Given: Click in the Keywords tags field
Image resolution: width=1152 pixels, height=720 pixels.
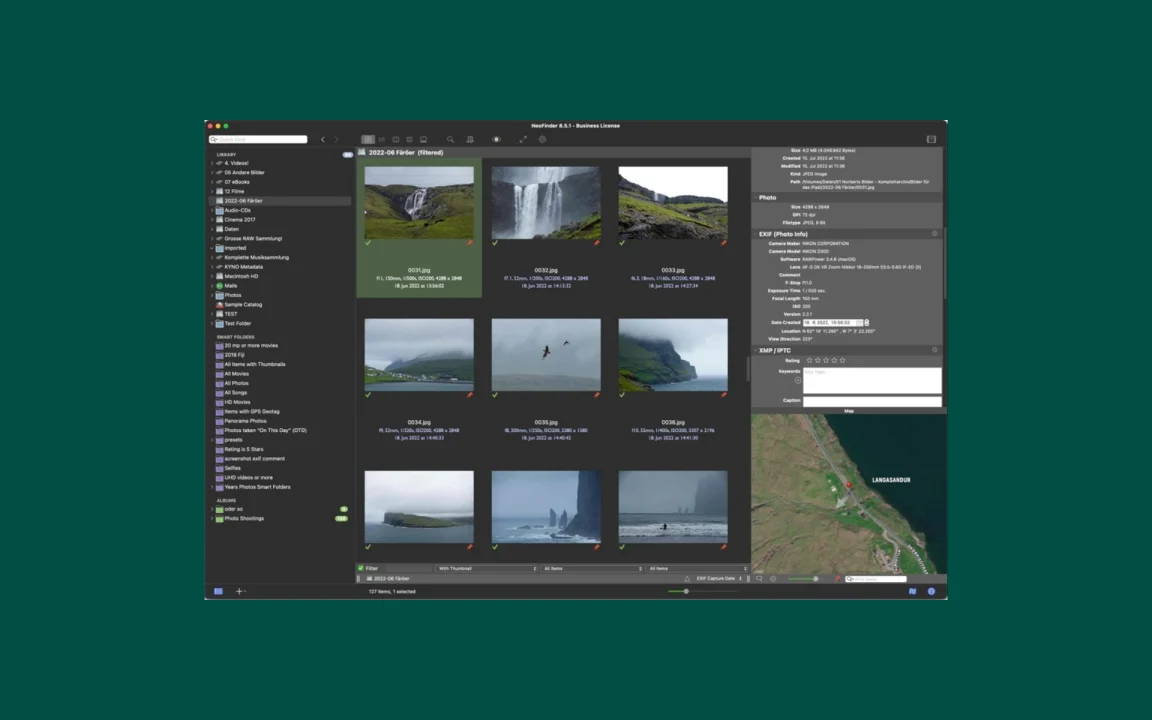Looking at the screenshot, I should pyautogui.click(x=872, y=381).
